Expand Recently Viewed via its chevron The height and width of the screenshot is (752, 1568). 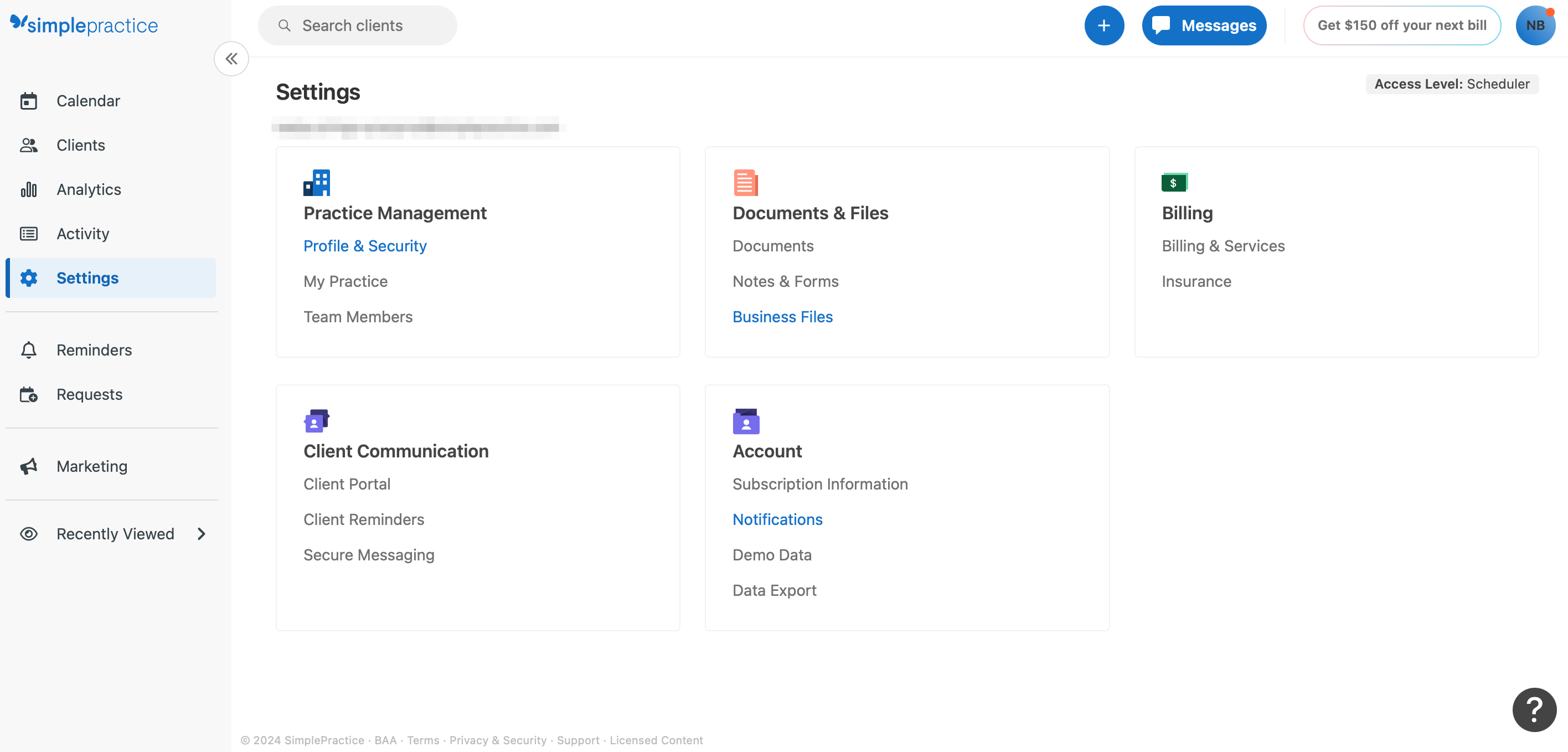tap(202, 533)
